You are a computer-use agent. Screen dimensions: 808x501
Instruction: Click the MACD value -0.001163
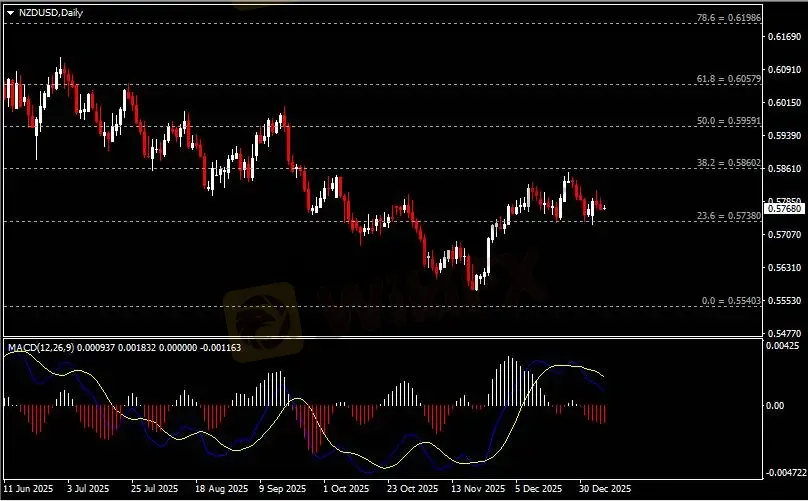pyautogui.click(x=221, y=348)
